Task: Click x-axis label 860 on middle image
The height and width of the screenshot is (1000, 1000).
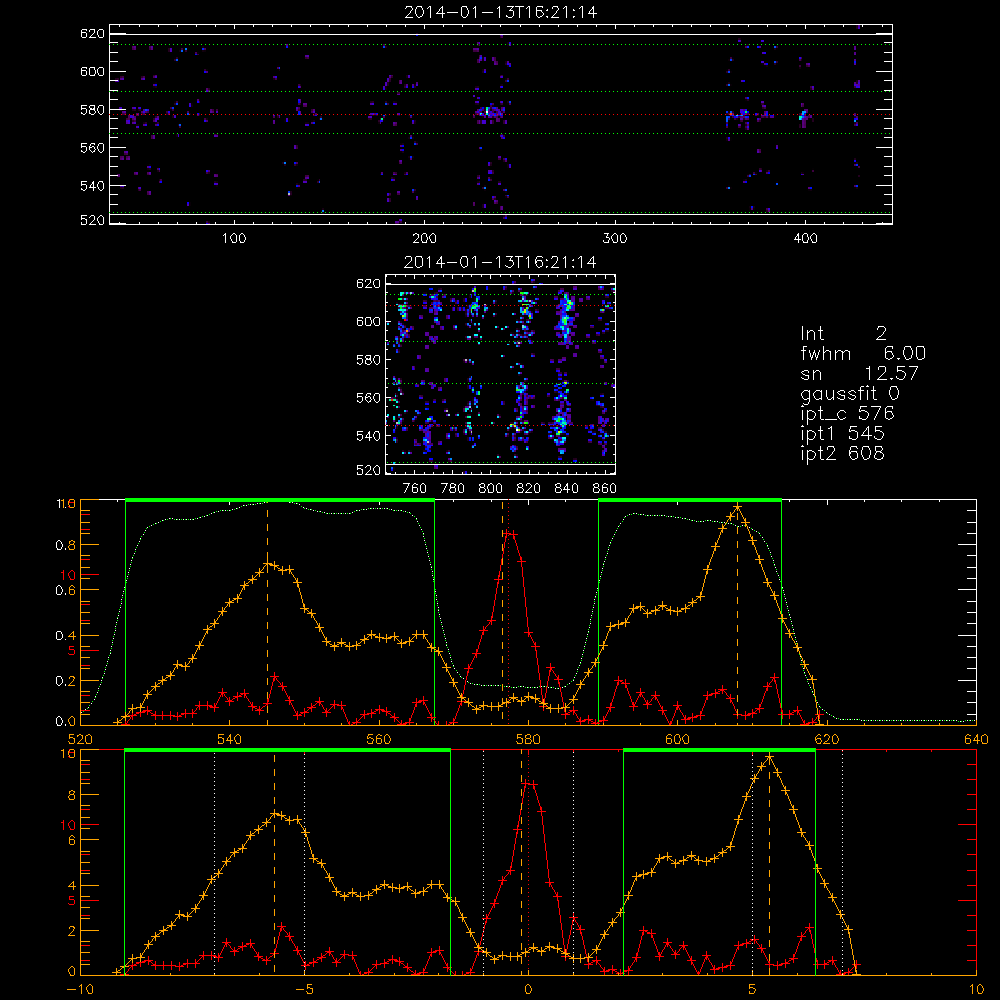Action: coord(605,489)
